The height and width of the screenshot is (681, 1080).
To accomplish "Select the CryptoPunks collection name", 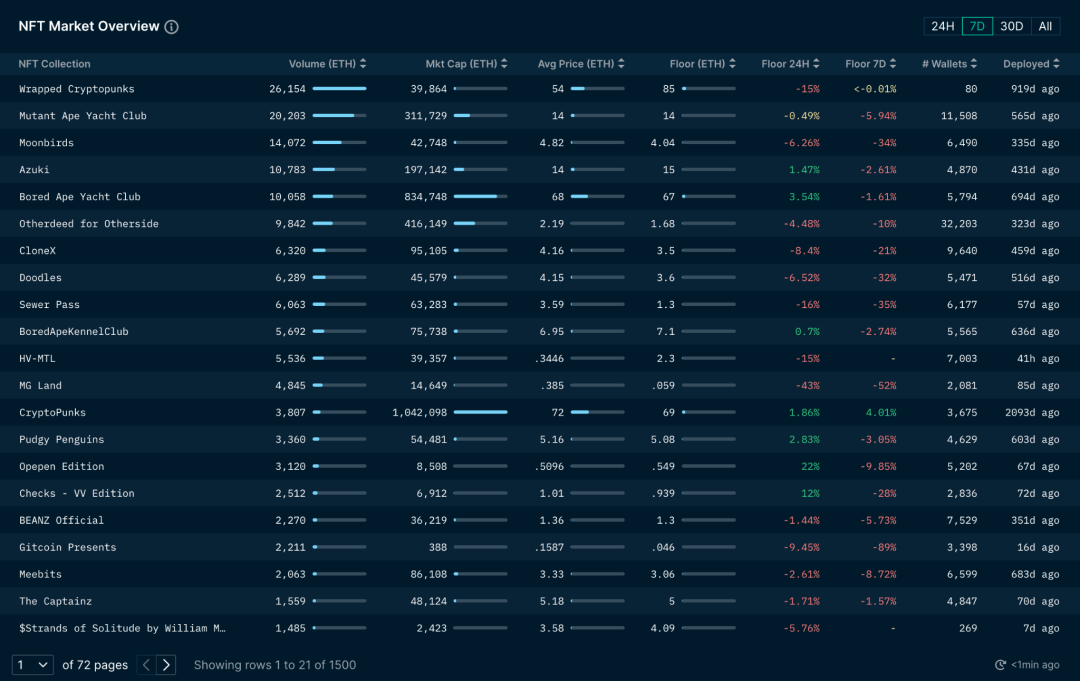I will 52,412.
